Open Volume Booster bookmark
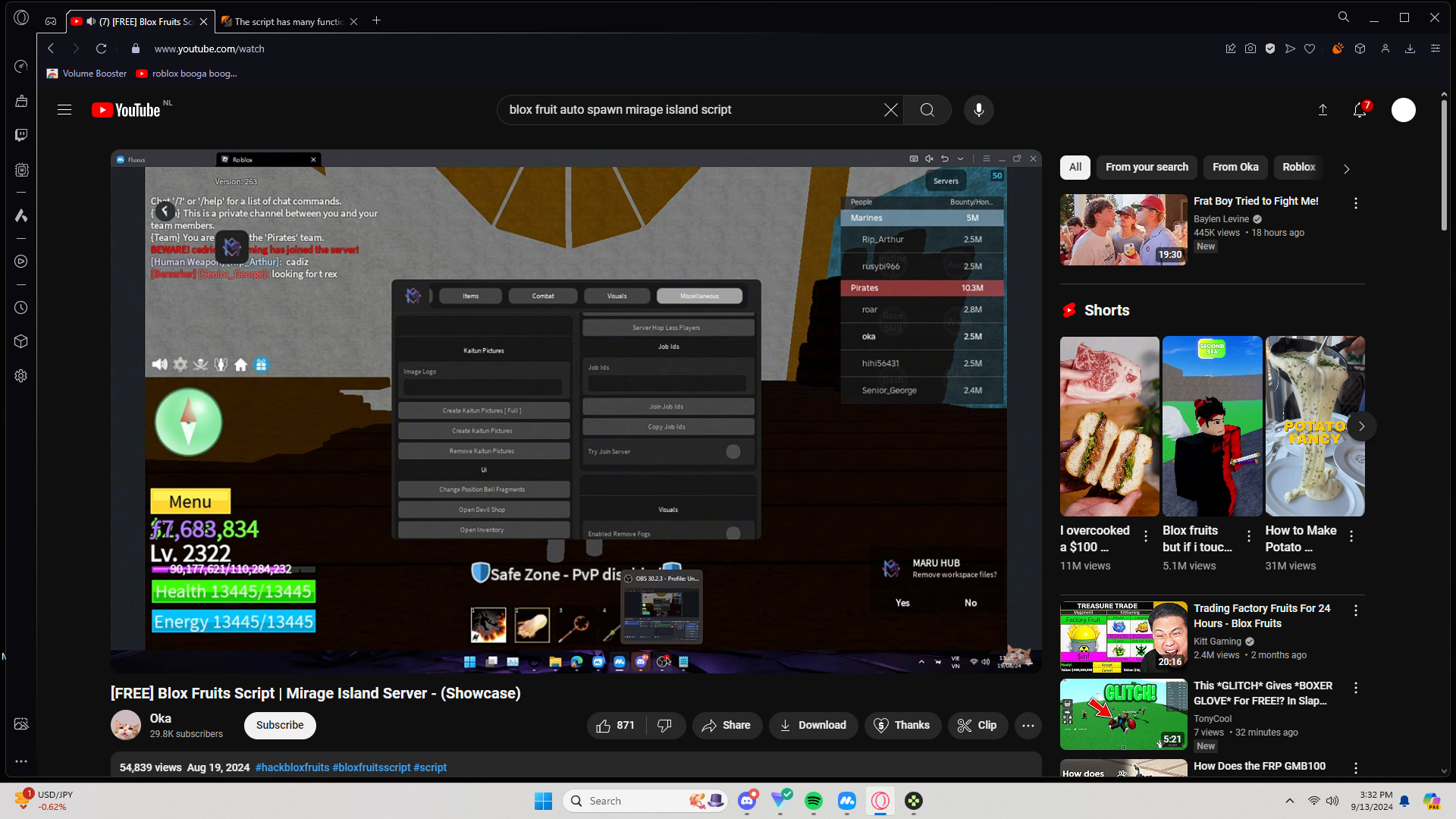 (86, 74)
